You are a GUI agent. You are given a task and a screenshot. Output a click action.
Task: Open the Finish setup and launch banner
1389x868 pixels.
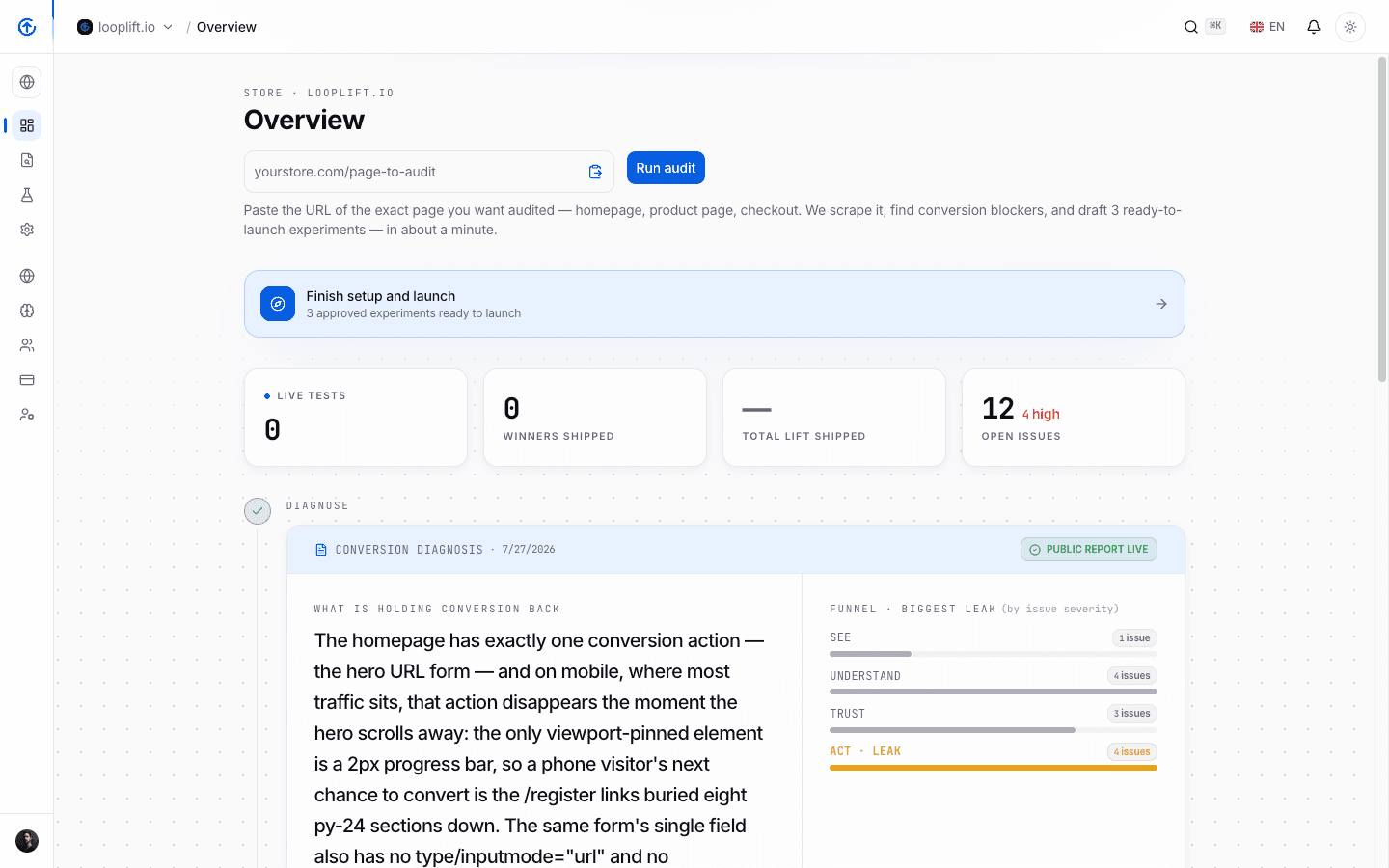[715, 304]
